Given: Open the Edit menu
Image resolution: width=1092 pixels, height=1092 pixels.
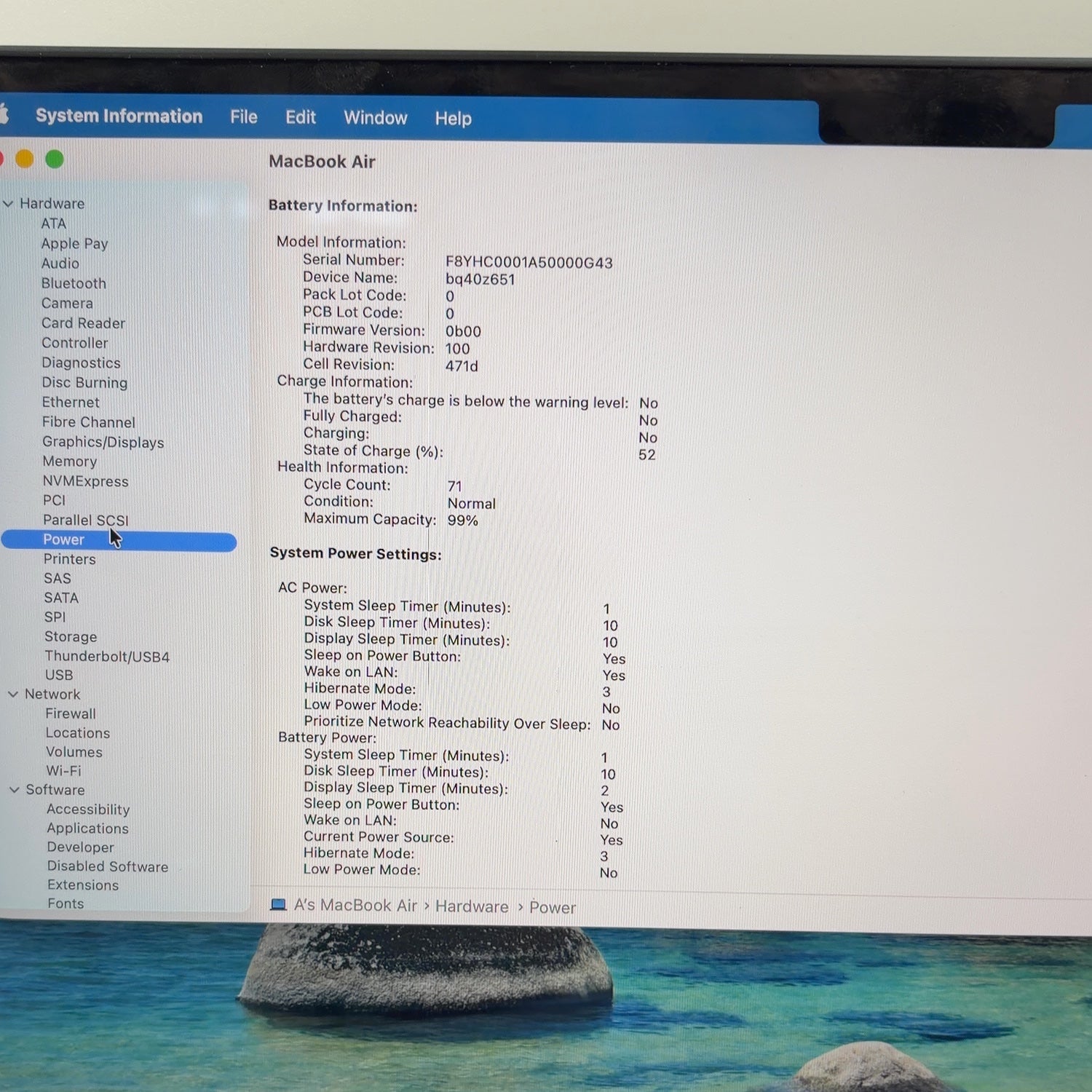Looking at the screenshot, I should pyautogui.click(x=301, y=117).
